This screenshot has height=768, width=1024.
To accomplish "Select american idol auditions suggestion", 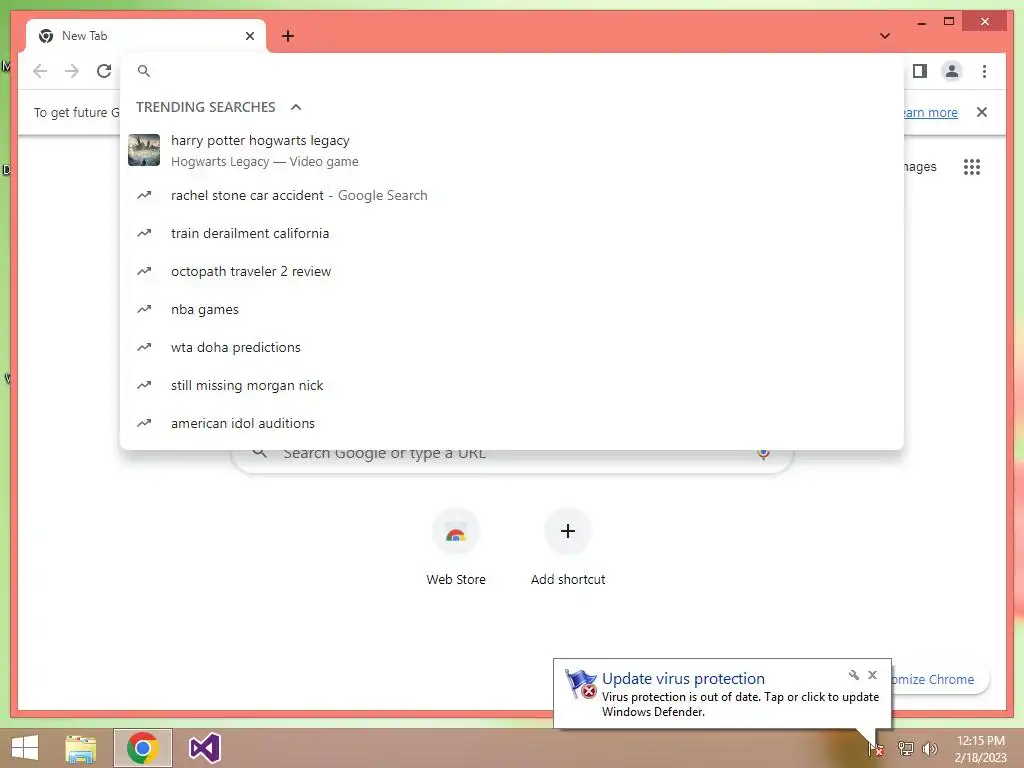I will tap(512, 423).
